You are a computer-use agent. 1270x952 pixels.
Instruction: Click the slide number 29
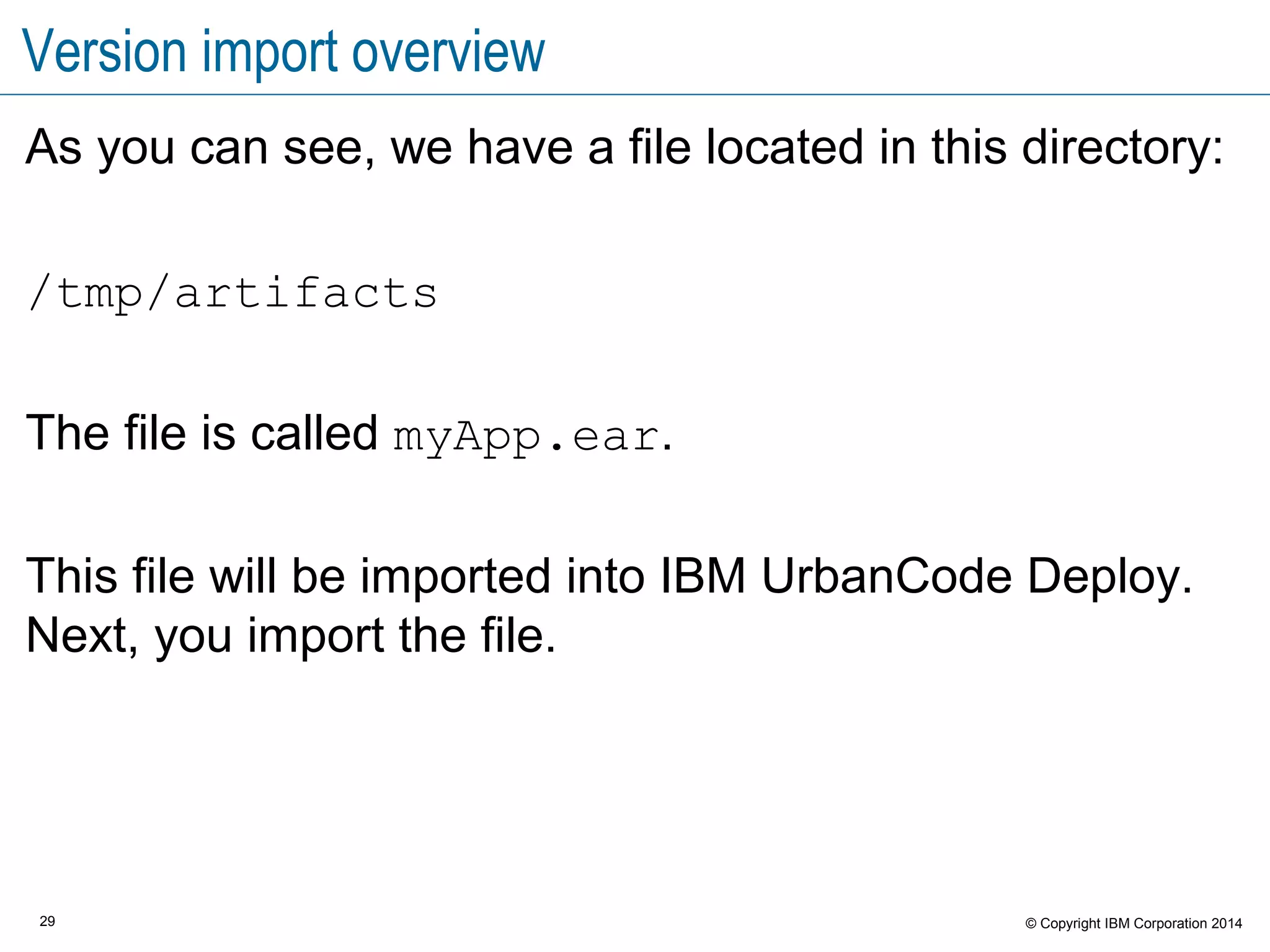click(x=47, y=922)
